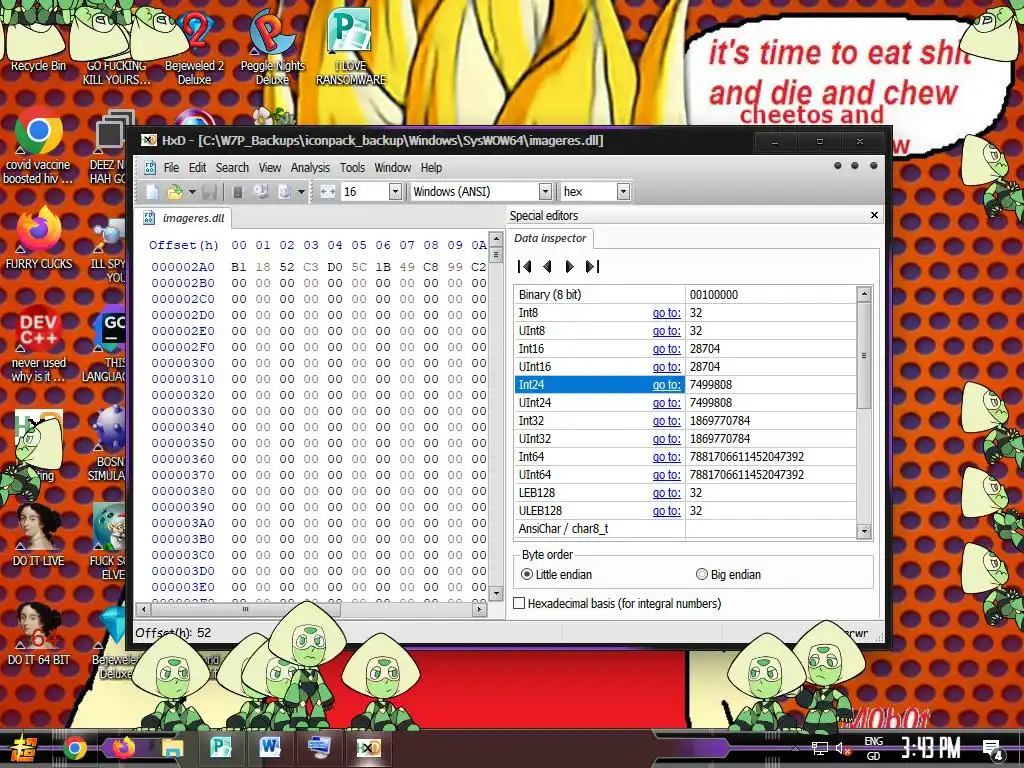Click the go to link for ULEB128
The image size is (1024, 768).
pyautogui.click(x=666, y=511)
